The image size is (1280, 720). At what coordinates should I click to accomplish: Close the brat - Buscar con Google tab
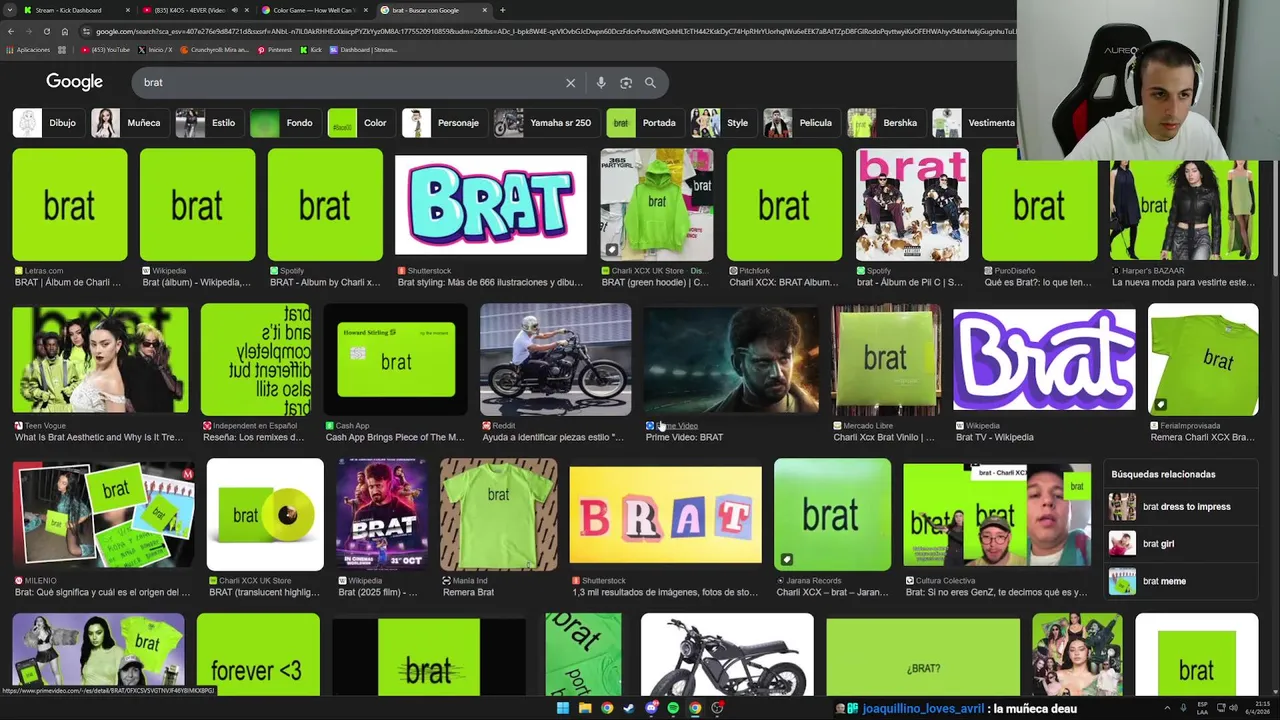[x=485, y=10]
